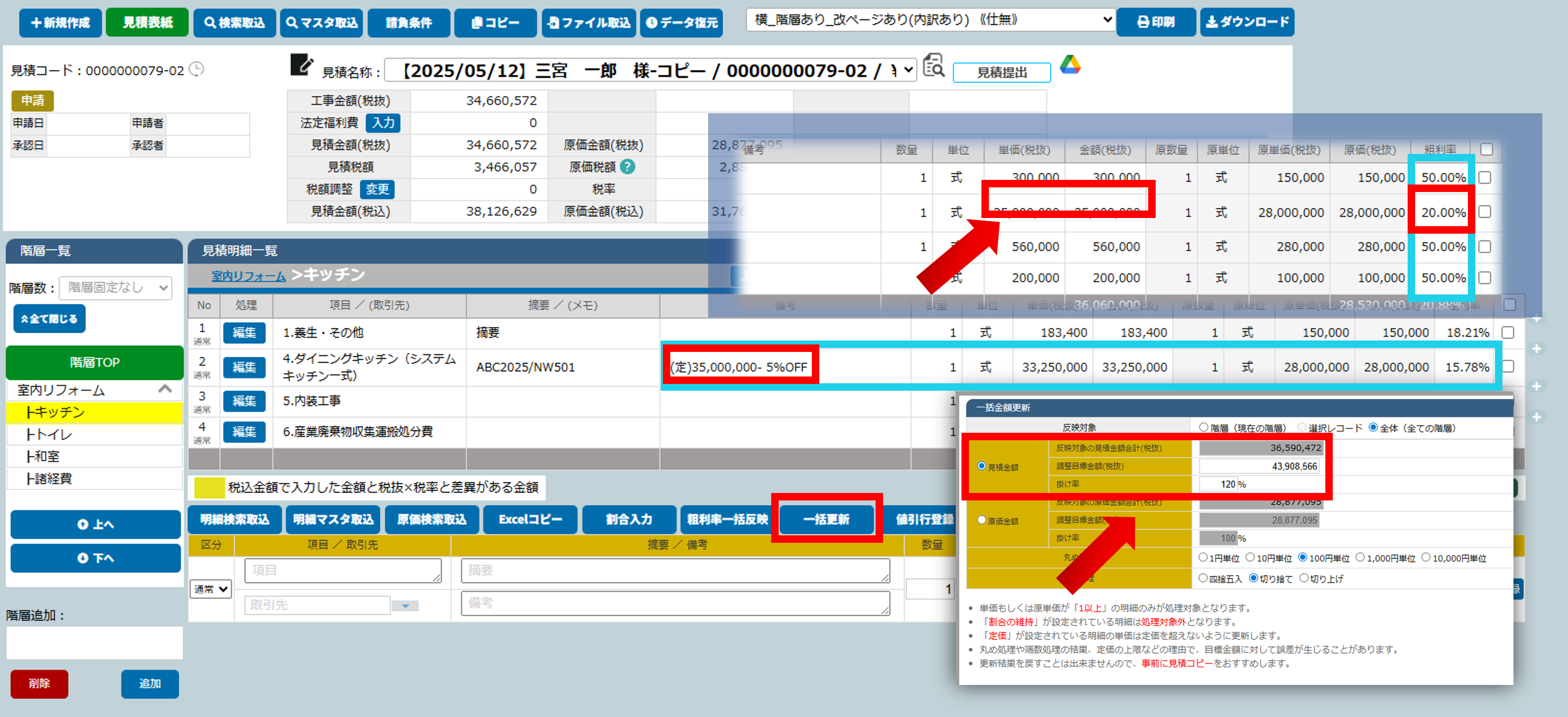Viewport: 1568px width, 717px height.
Task: Click the 階層追加 input field
Action: [x=94, y=643]
